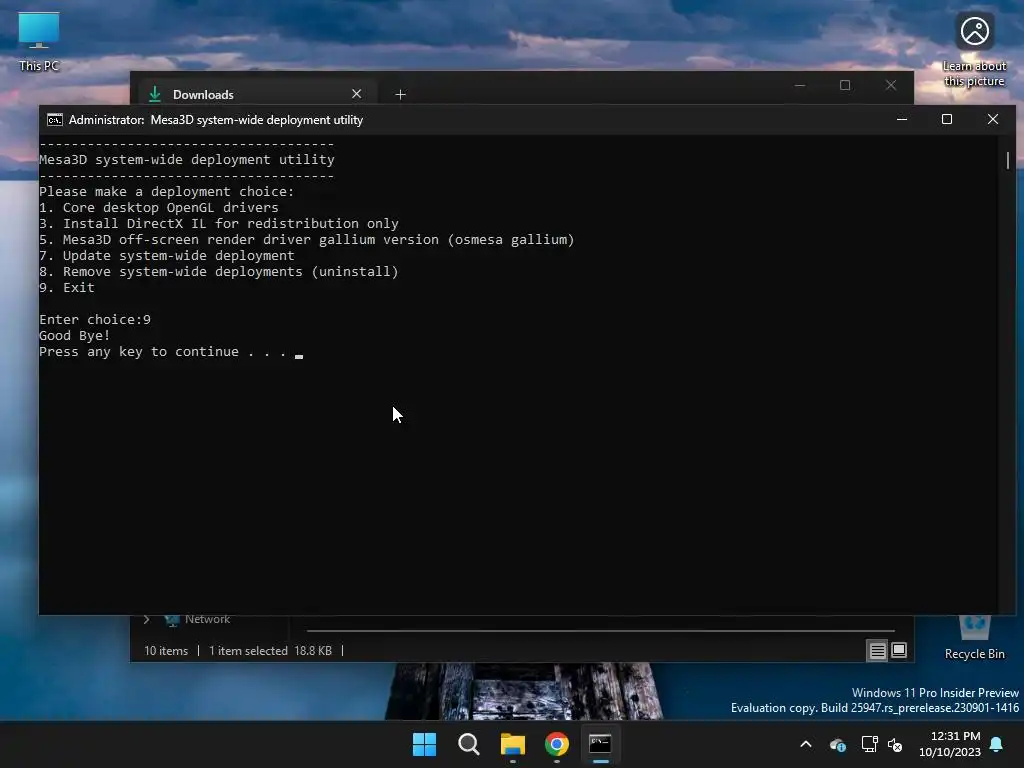Close the Downloads tab in File Explorer
The height and width of the screenshot is (768, 1024).
coord(357,94)
